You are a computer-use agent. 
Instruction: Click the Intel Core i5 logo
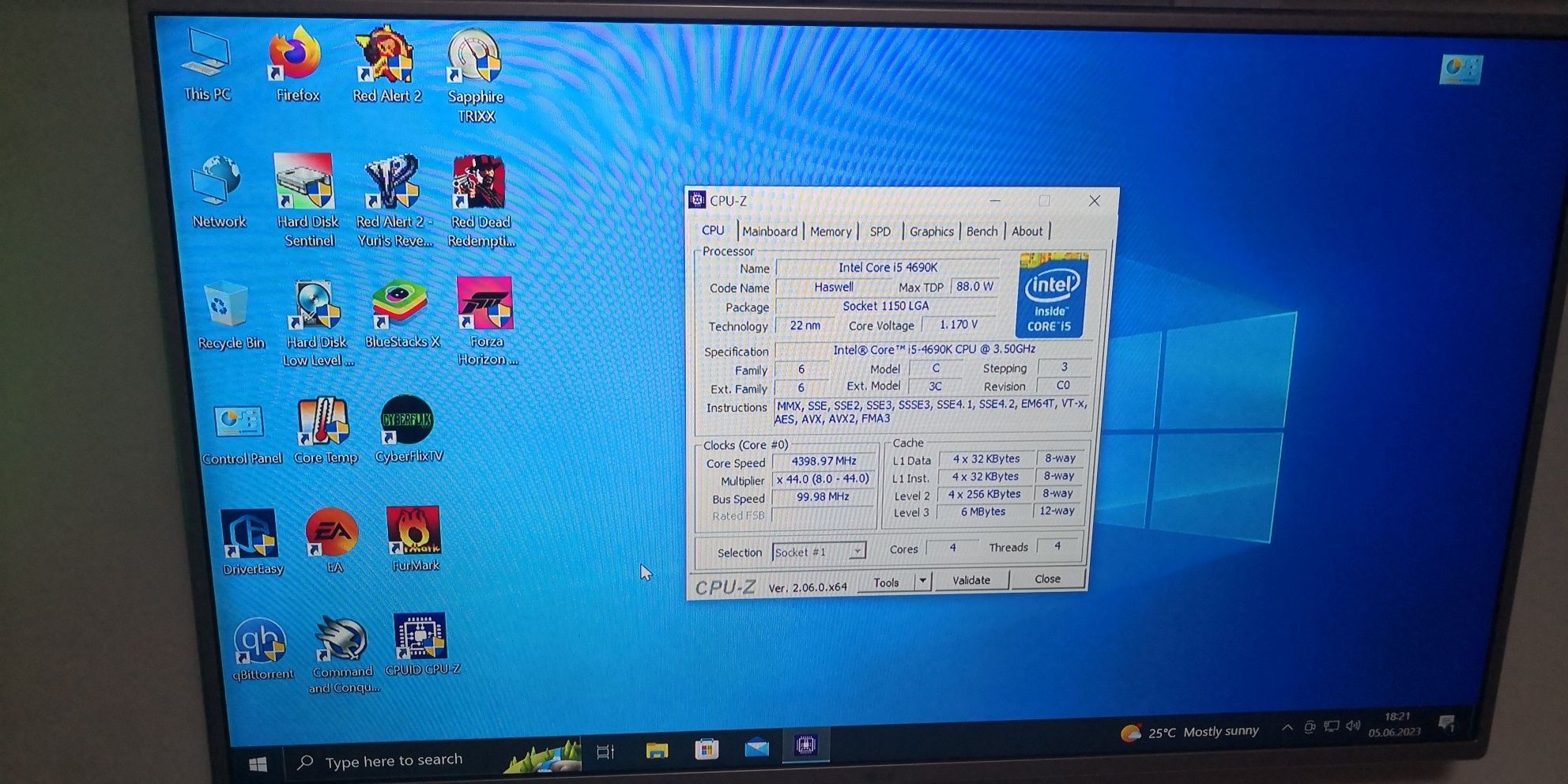pyautogui.click(x=1052, y=294)
